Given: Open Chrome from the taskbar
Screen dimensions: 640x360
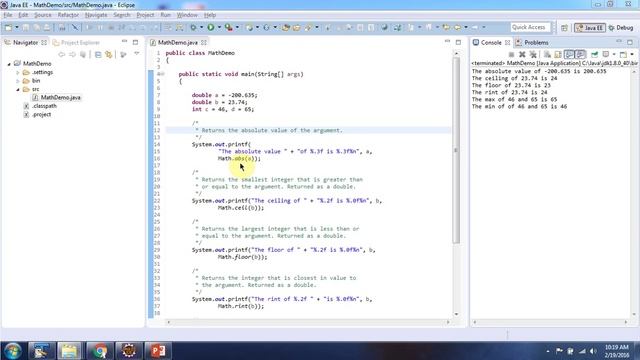Looking at the screenshot, I should click(99, 351).
